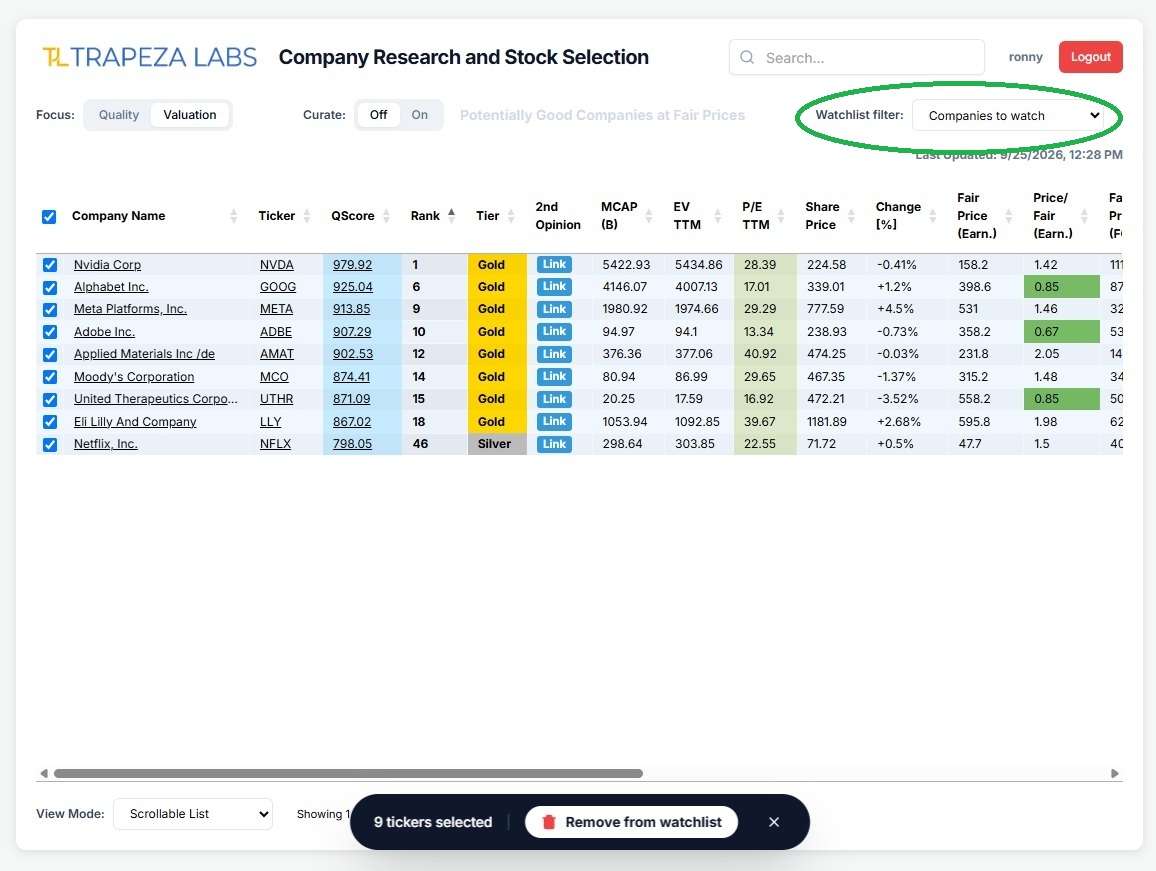Uncheck the Alphabet Inc. row checkbox

point(49,287)
